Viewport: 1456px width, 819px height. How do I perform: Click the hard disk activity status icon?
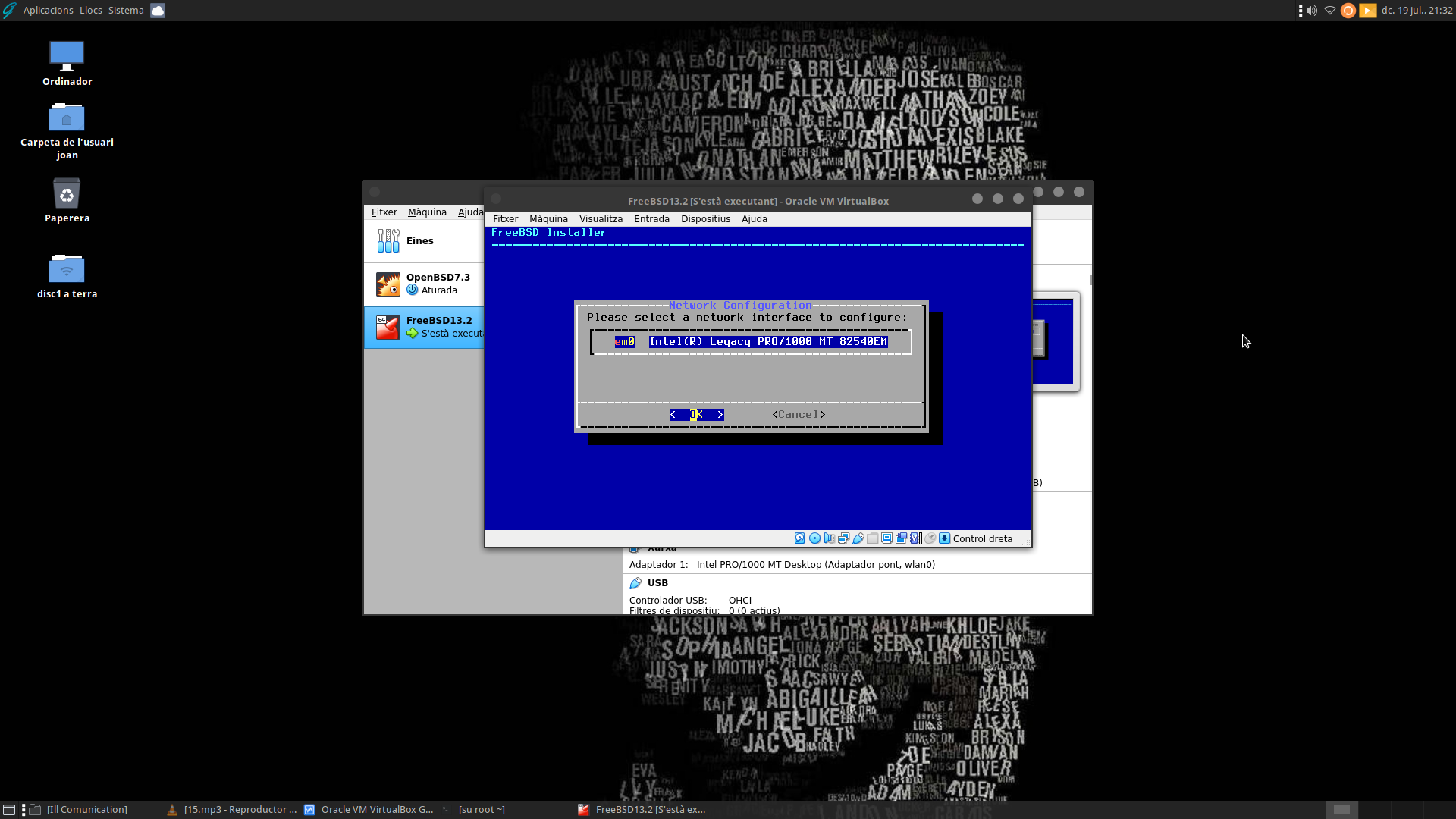799,538
